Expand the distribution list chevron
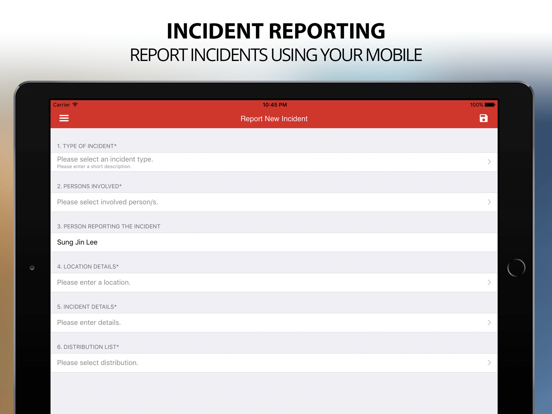552x414 pixels. point(489,363)
